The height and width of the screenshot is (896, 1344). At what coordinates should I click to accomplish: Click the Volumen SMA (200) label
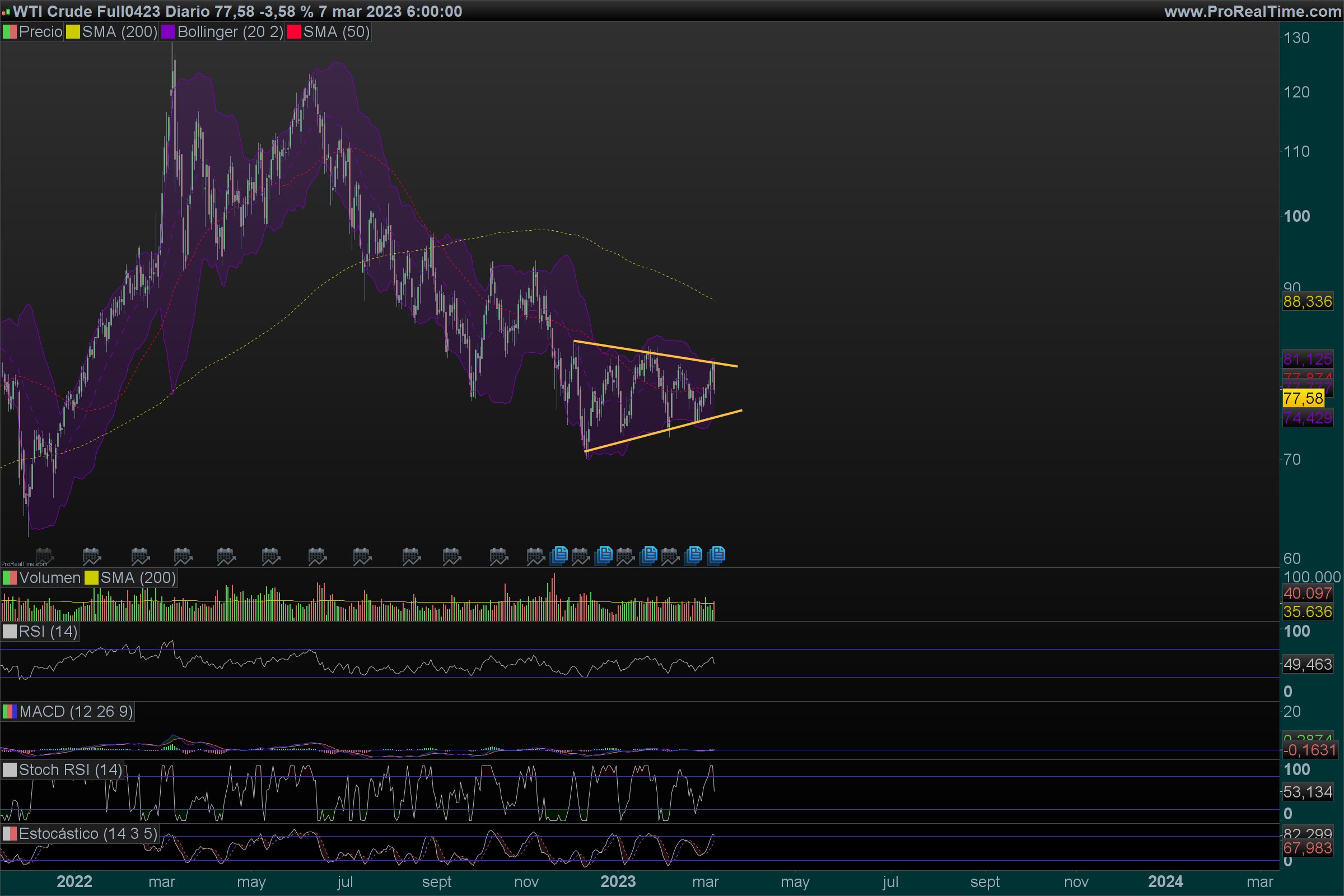click(138, 578)
